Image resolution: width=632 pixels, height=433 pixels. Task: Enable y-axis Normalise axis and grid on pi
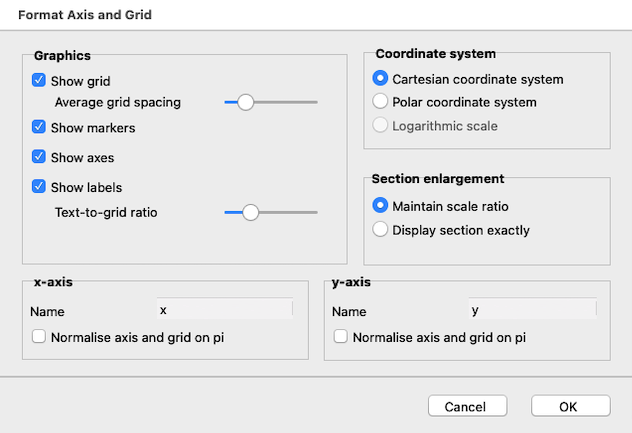(x=341, y=337)
